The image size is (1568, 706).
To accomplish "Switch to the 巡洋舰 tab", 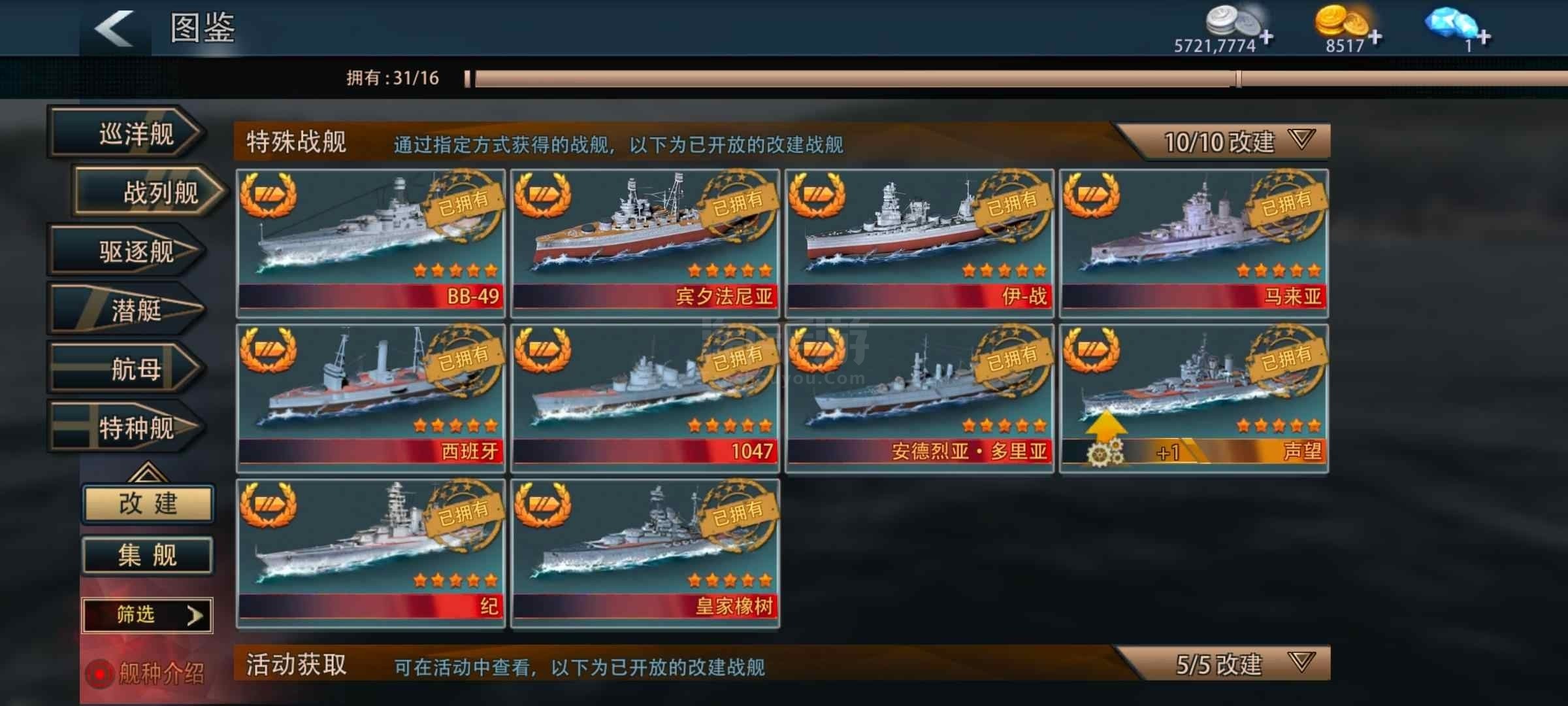I will coord(127,134).
